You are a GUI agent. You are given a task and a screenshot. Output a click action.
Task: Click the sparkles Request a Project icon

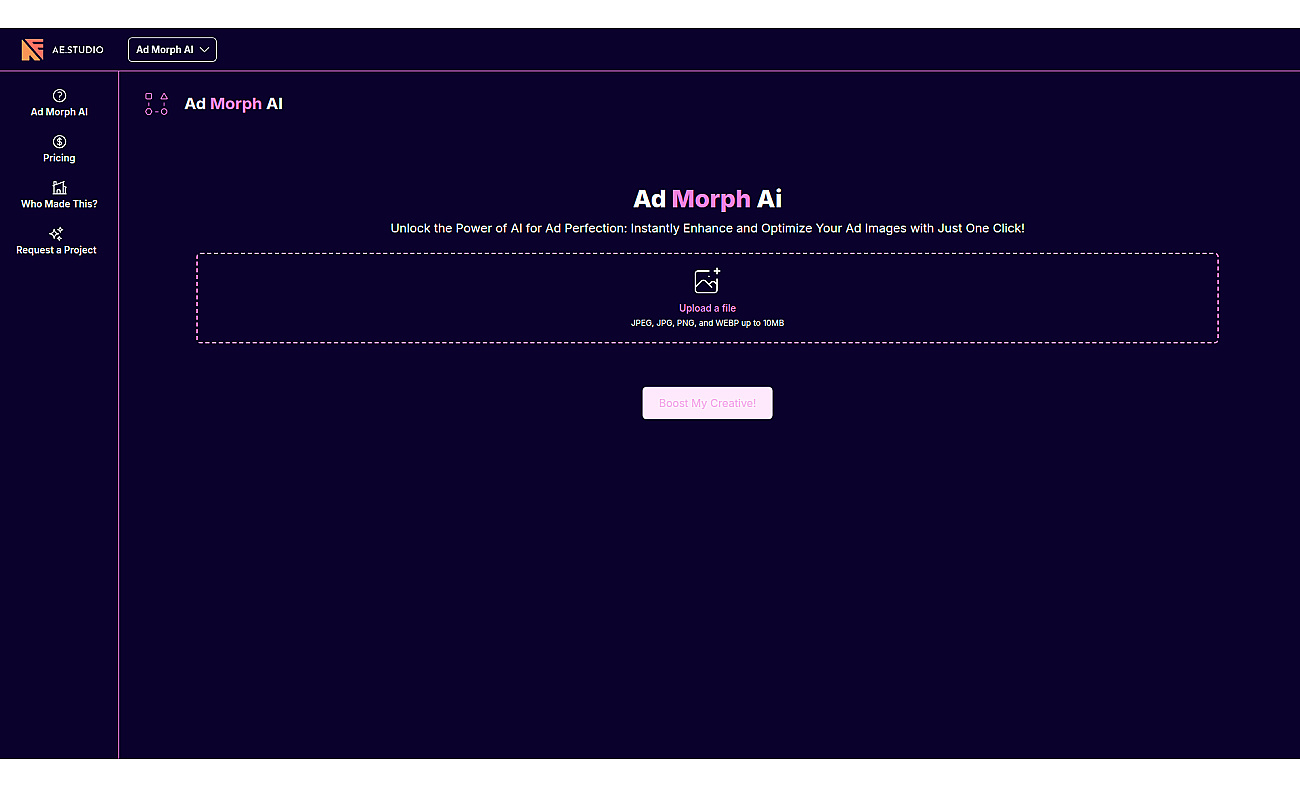coord(57,234)
